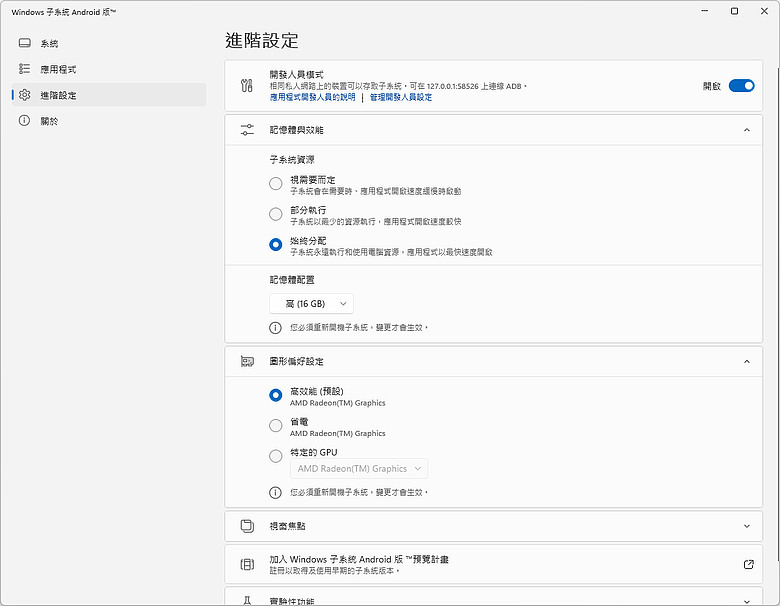Open 加入 Windows 子系統 Android 版 預覽計畫 card

pos(493,564)
